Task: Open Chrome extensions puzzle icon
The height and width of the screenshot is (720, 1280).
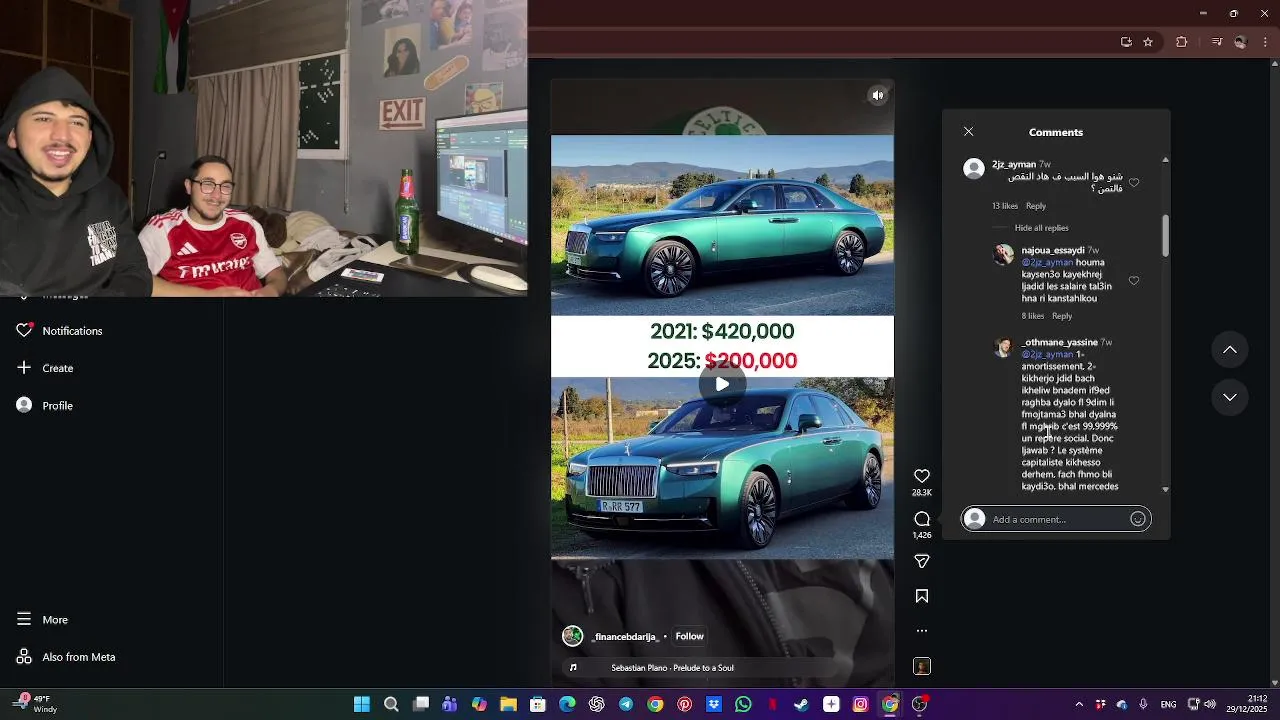Action: pyautogui.click(x=1182, y=42)
